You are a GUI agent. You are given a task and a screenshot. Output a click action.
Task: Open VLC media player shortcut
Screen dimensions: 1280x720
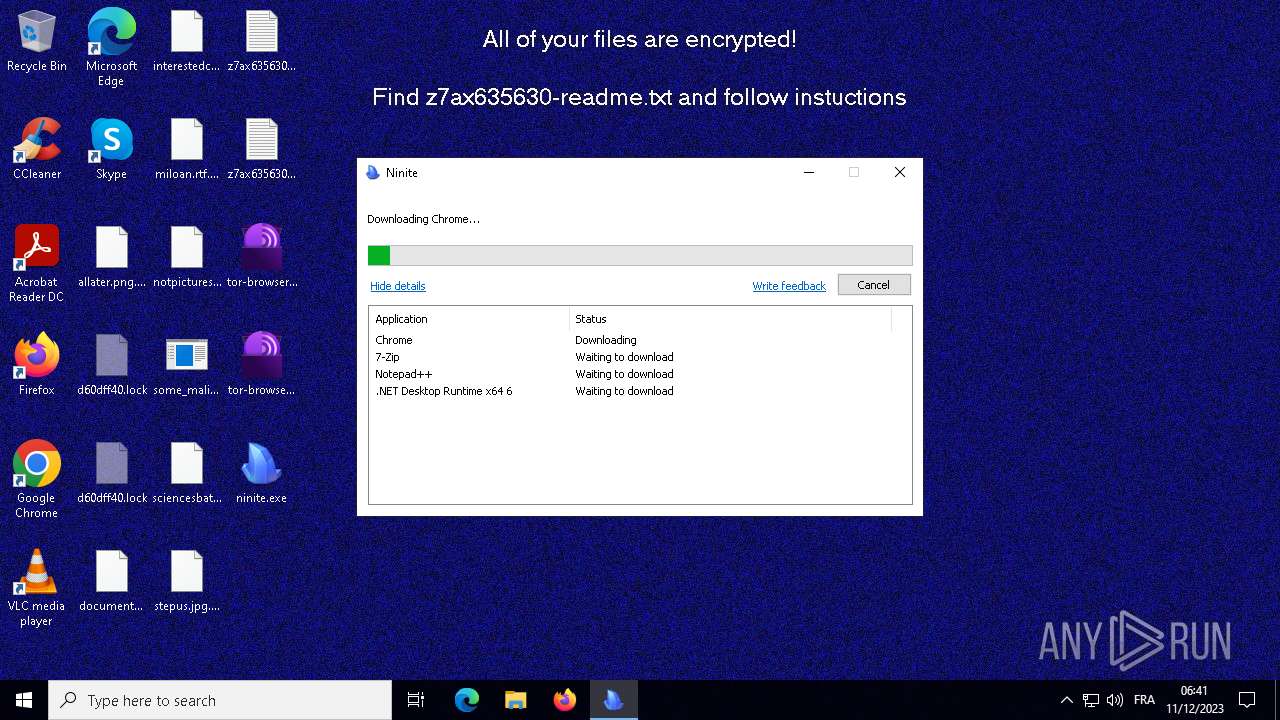pos(37,588)
